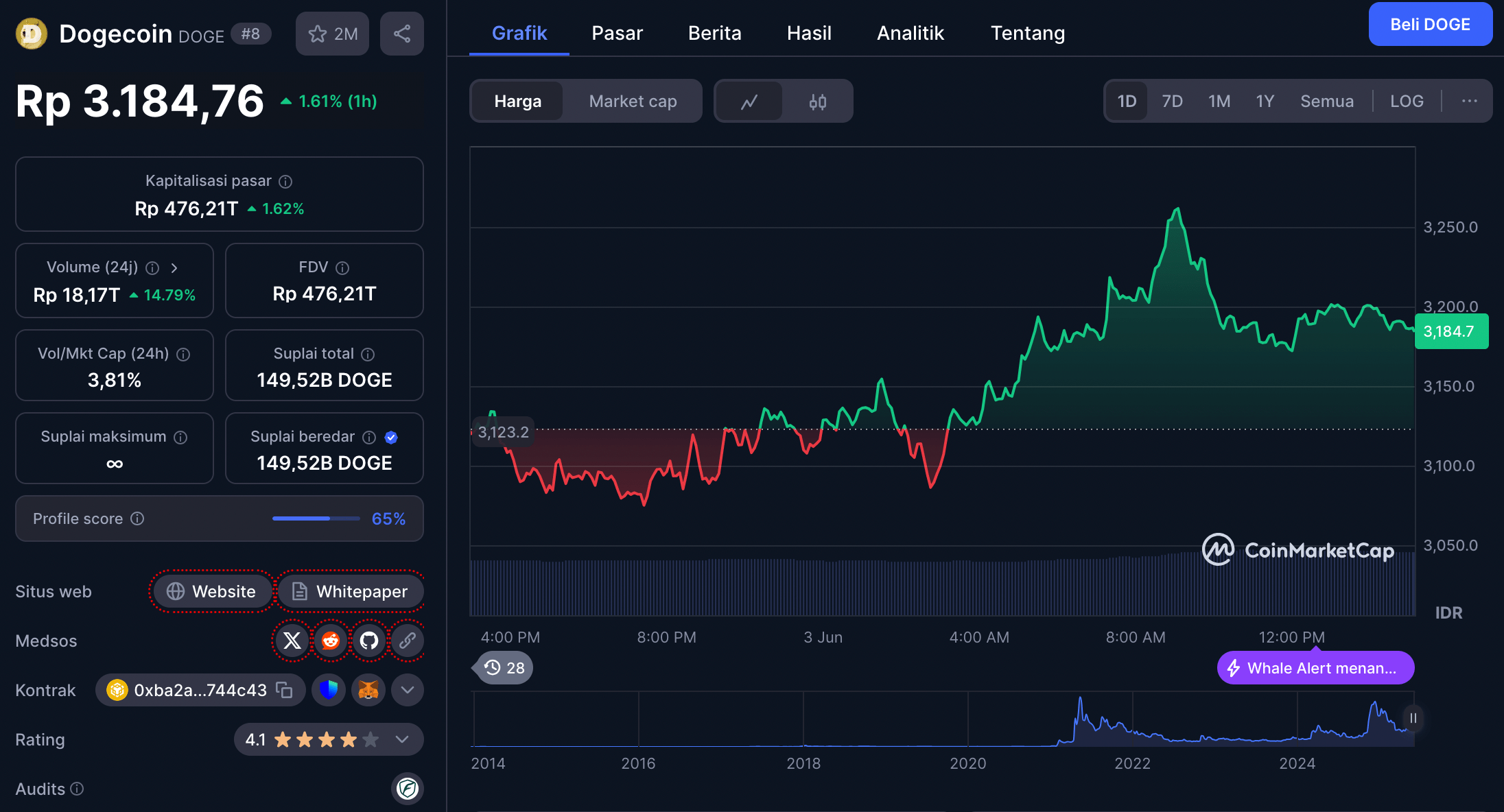Image resolution: width=1504 pixels, height=812 pixels.
Task: Click info icon beside Suplai beredar
Action: pyautogui.click(x=369, y=437)
